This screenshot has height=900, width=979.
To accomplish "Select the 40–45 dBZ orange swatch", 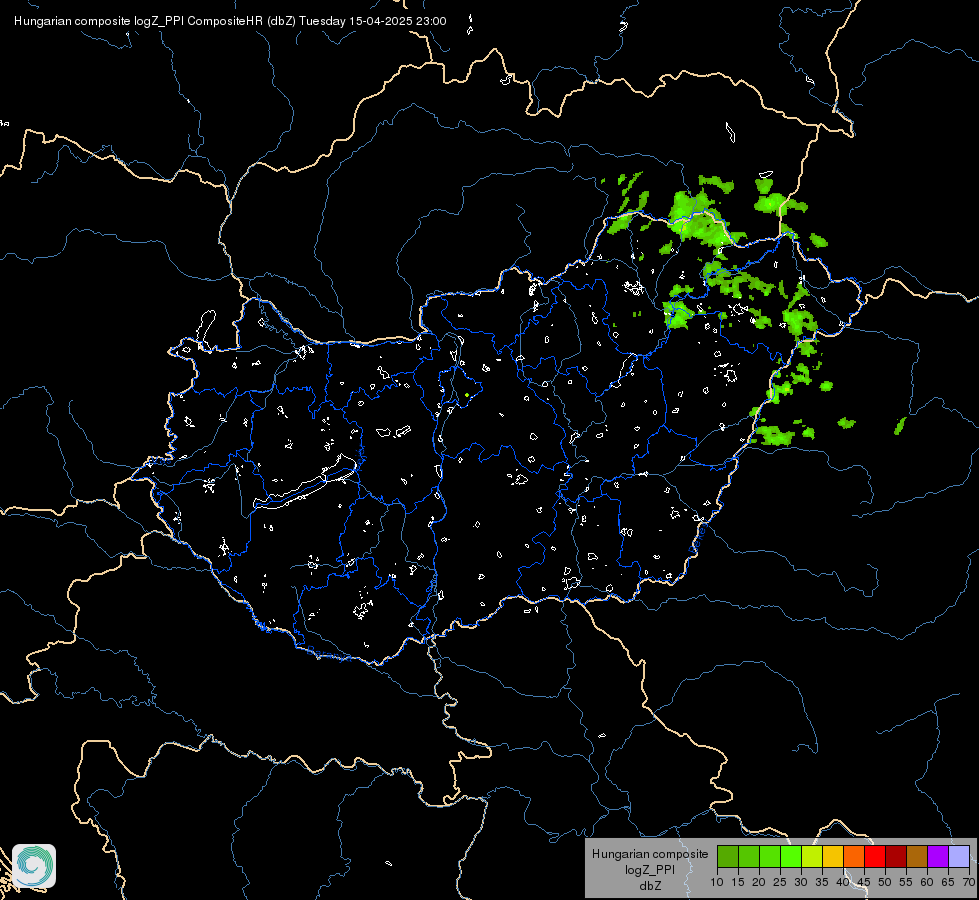I will pos(854,856).
